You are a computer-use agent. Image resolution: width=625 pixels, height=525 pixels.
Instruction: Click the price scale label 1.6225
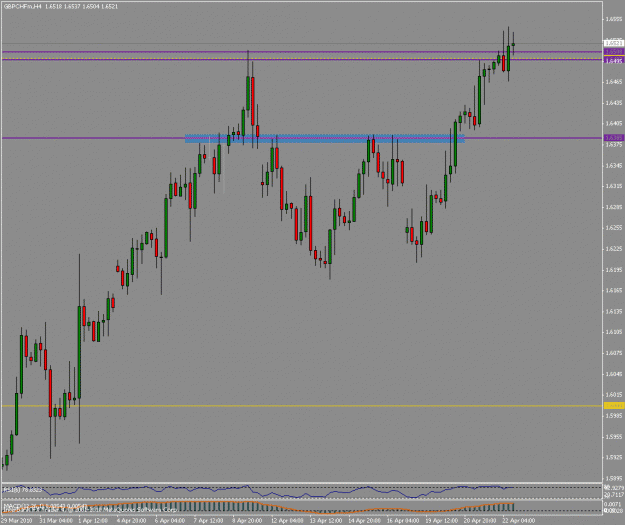tap(614, 249)
